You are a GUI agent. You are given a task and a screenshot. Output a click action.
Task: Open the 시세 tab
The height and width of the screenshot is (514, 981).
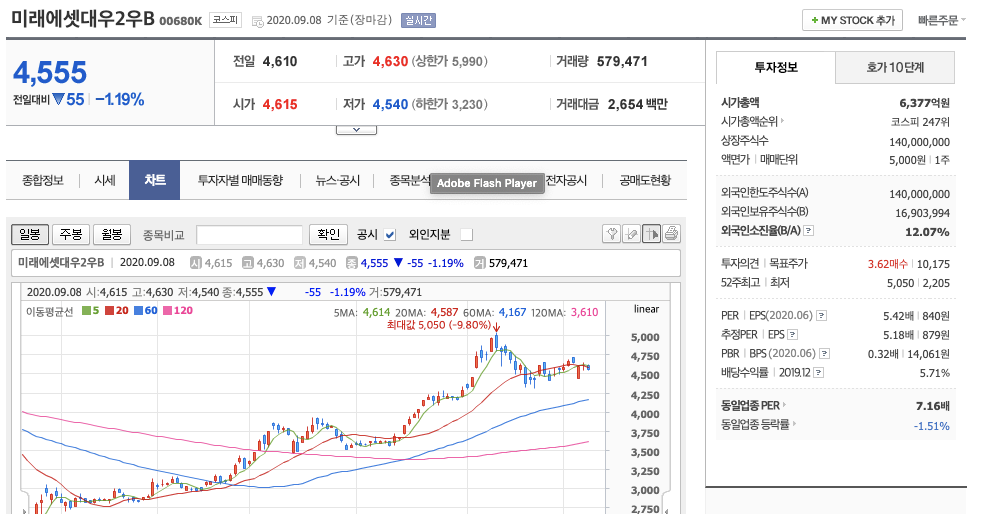click(104, 181)
